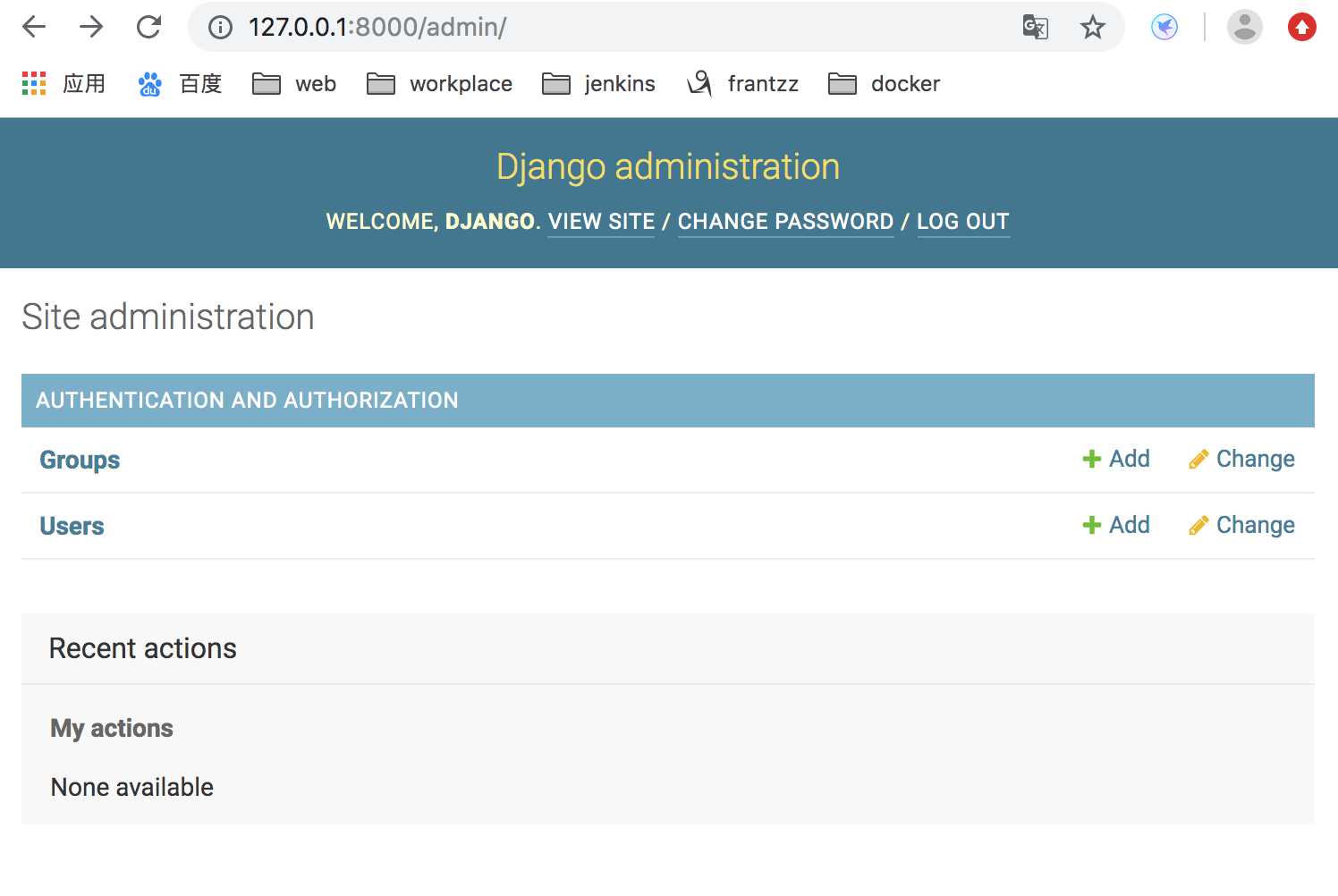
Task: Open the apps grid bookmark 应用
Action: (64, 84)
